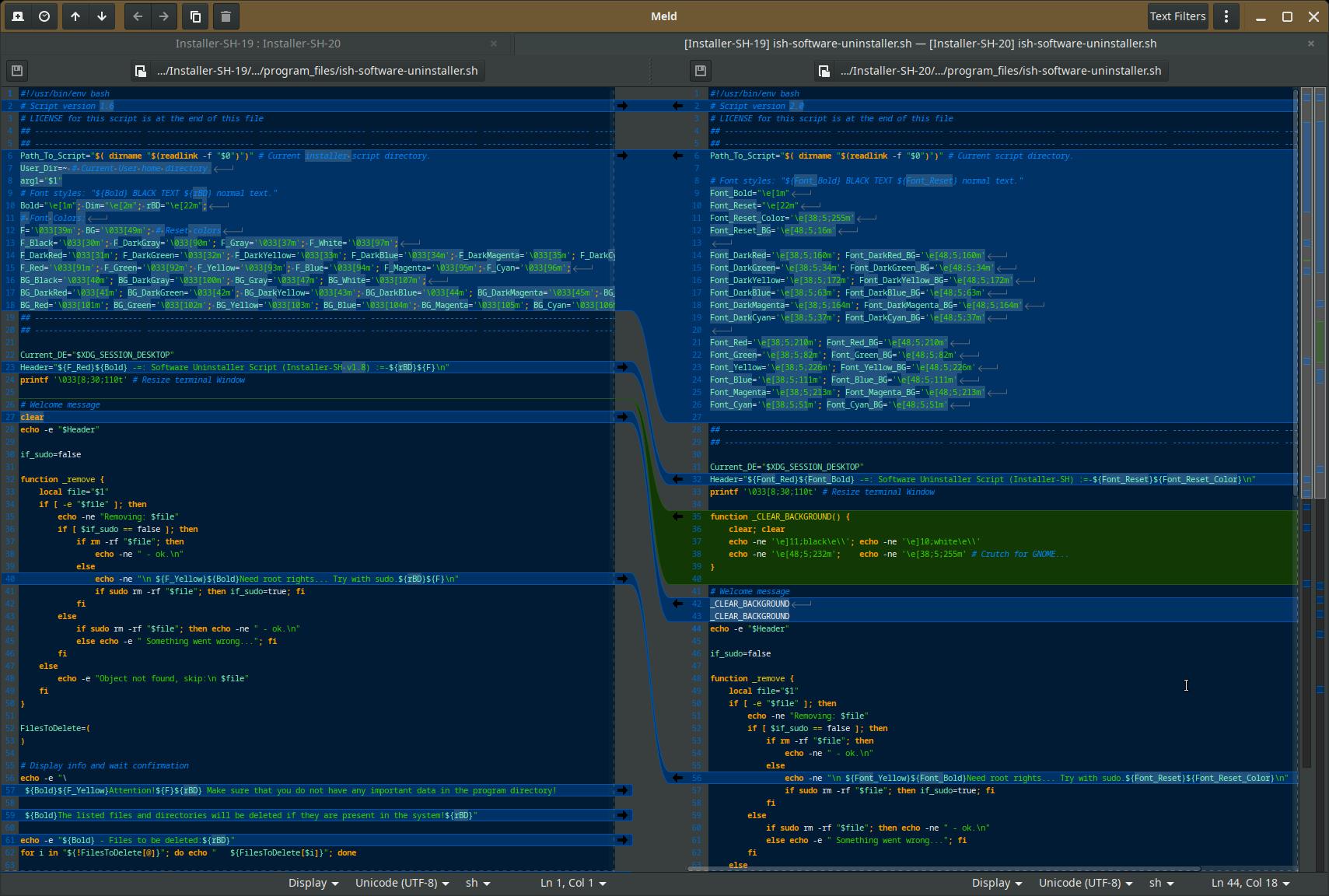The height and width of the screenshot is (896, 1329).
Task: Click the Text Filters button
Action: point(1177,16)
